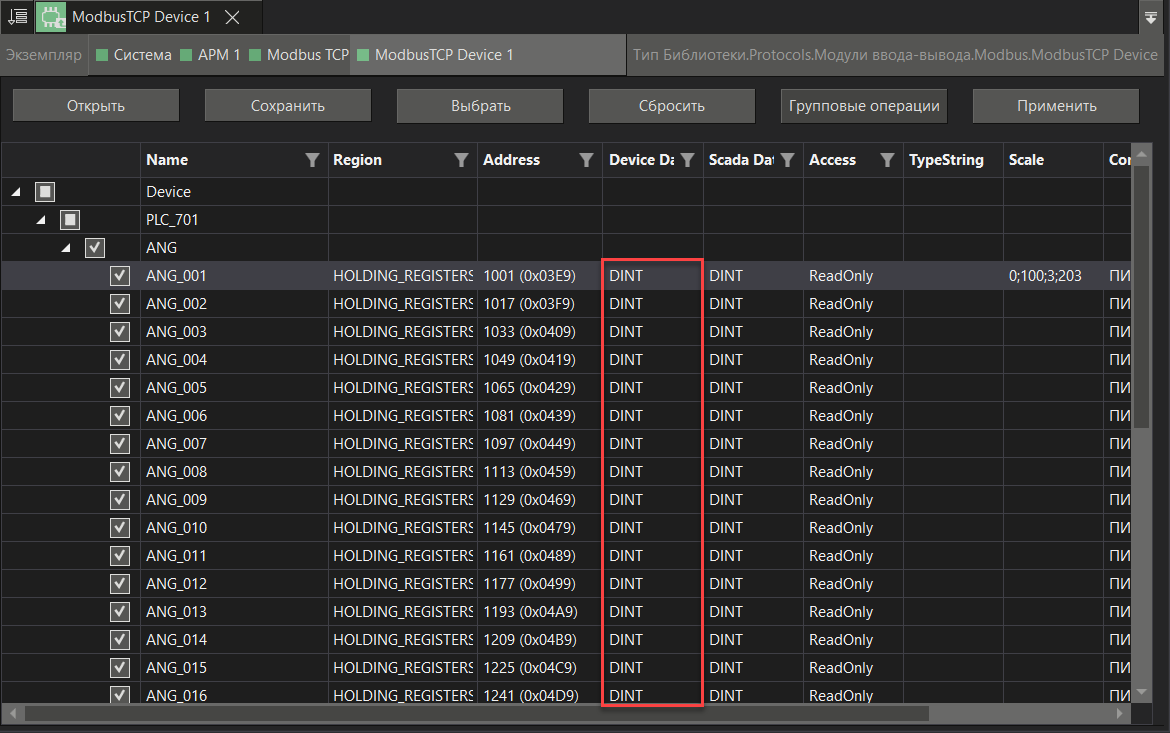Click the Access column filter icon
Screen dimensions: 1170x733
point(887,160)
